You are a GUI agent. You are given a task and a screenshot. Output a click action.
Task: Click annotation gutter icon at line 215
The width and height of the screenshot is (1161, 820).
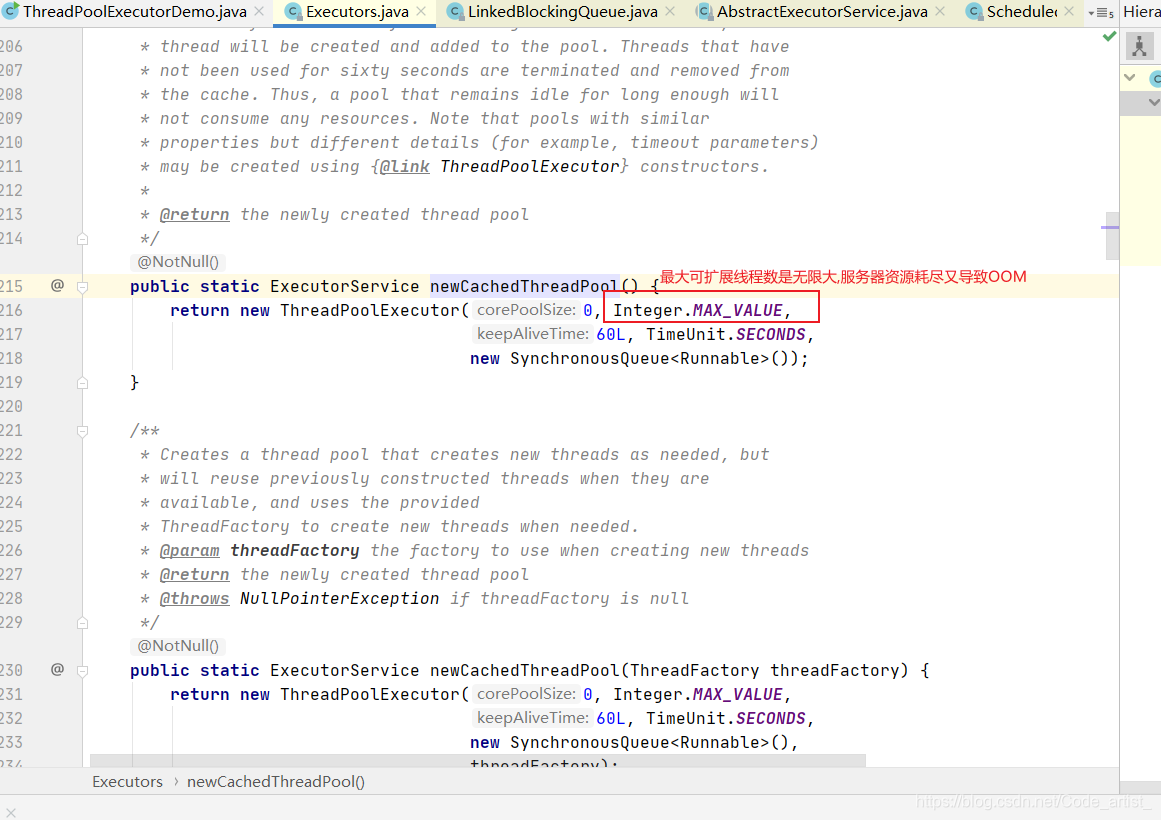(57, 285)
